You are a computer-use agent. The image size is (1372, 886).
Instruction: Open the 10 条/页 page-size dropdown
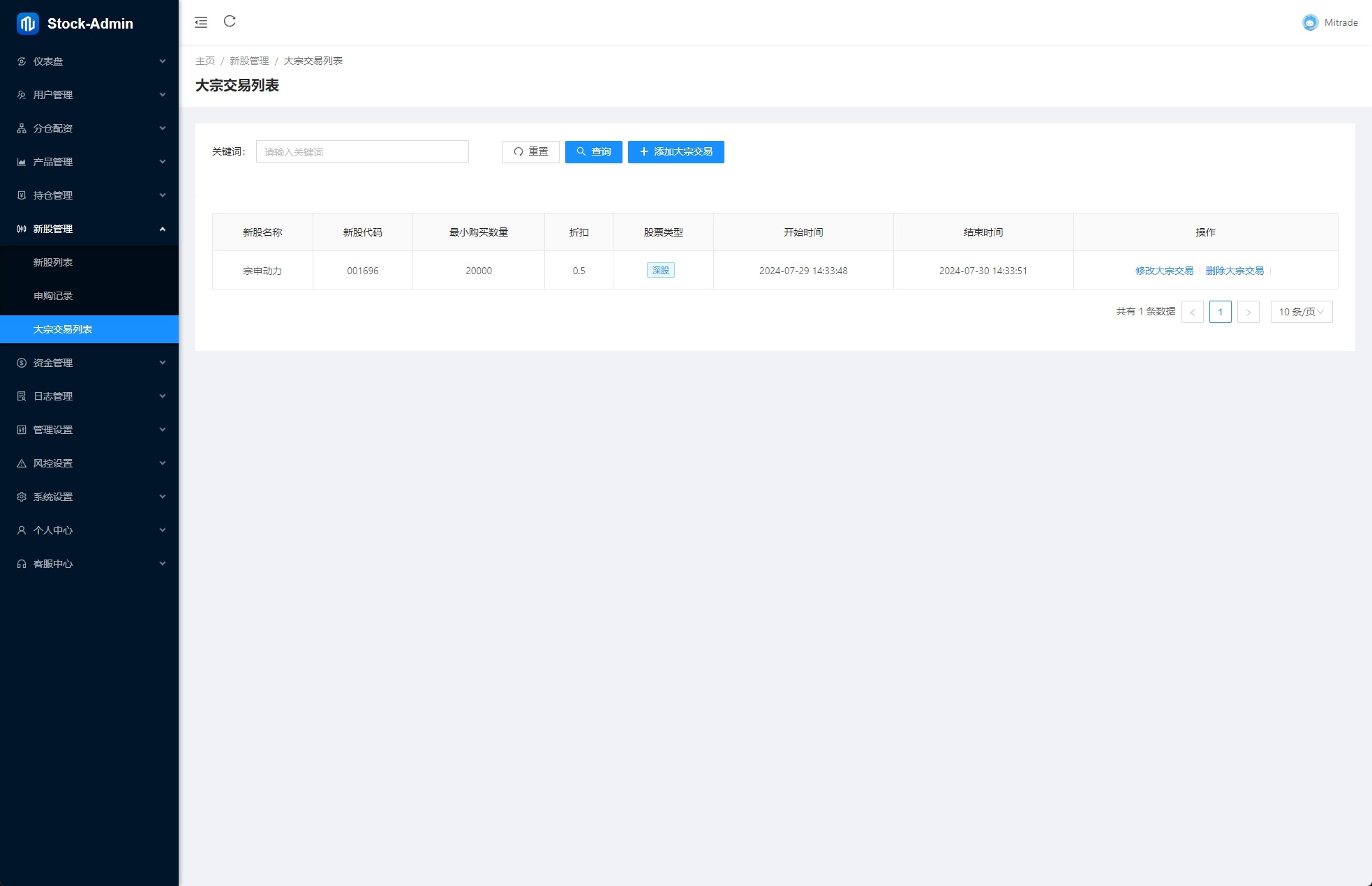tap(1301, 312)
